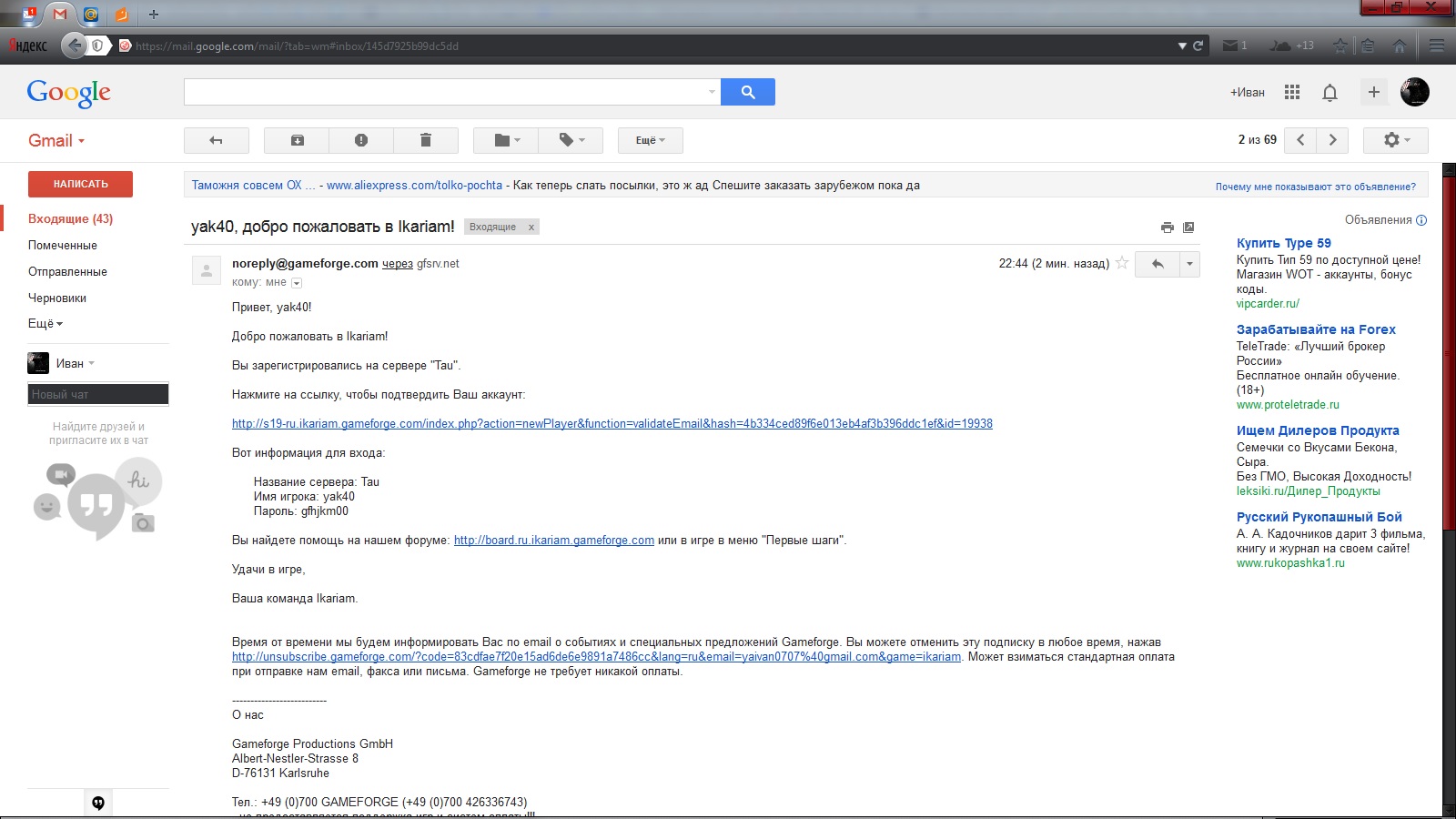Open the Русский Рукопашный Бой ad
This screenshot has height=819, width=1456.
(1319, 517)
